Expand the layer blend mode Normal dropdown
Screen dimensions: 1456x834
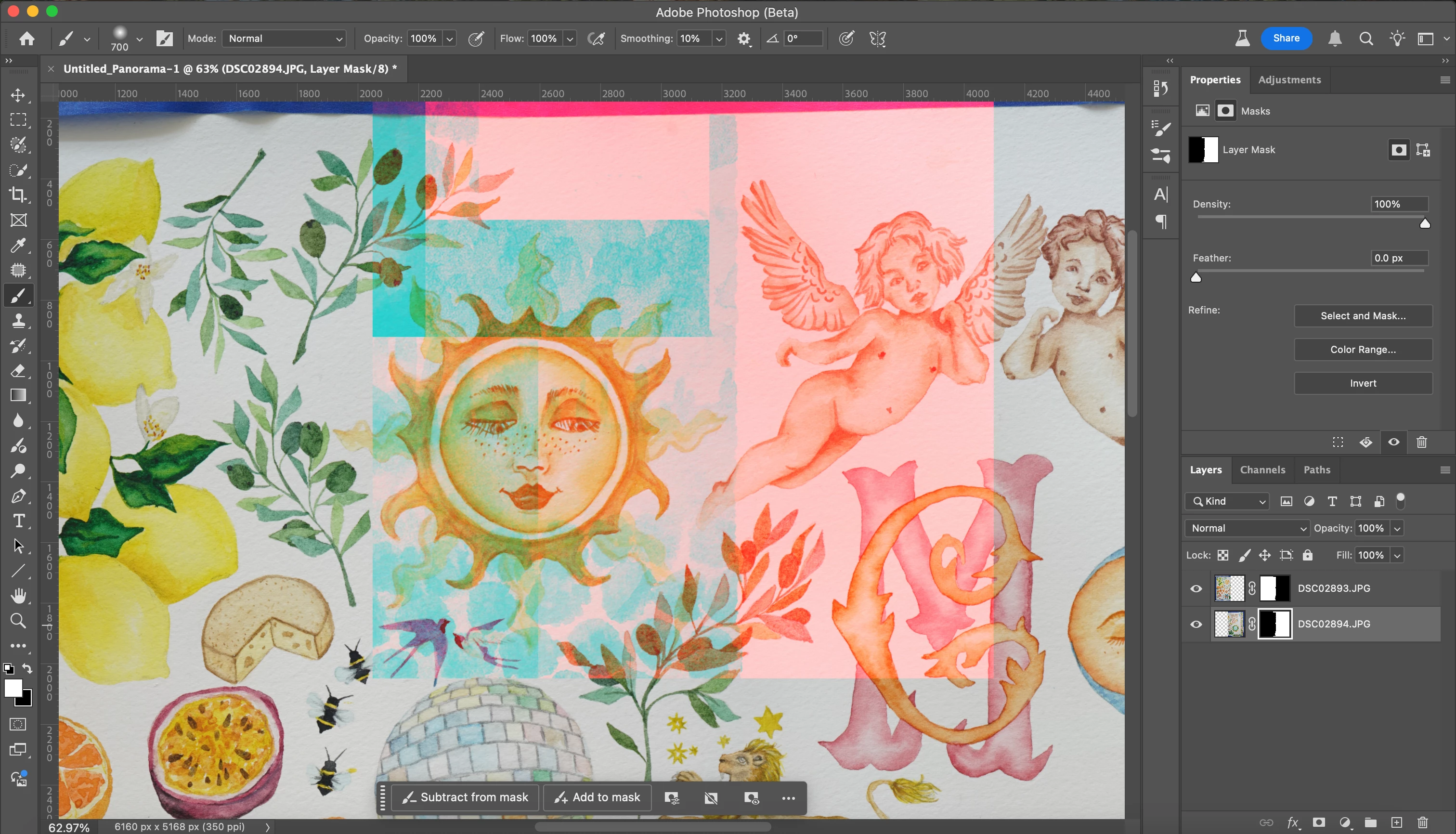click(x=1247, y=528)
